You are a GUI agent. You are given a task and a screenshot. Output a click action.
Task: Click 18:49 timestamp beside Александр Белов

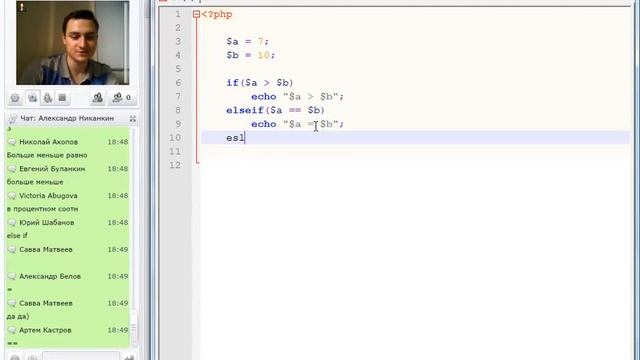[x=118, y=277]
